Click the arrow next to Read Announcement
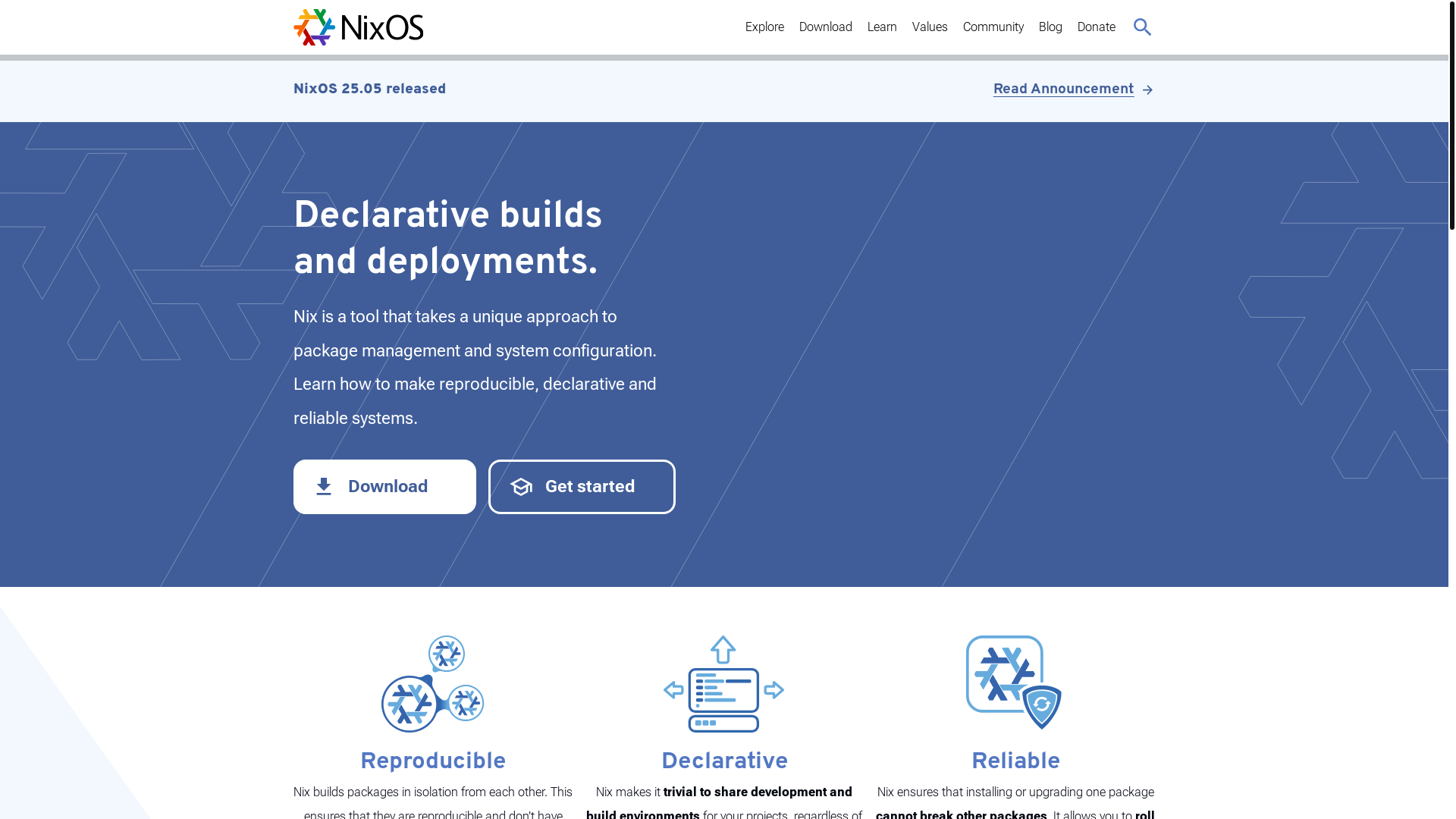This screenshot has height=819, width=1456. tap(1147, 90)
